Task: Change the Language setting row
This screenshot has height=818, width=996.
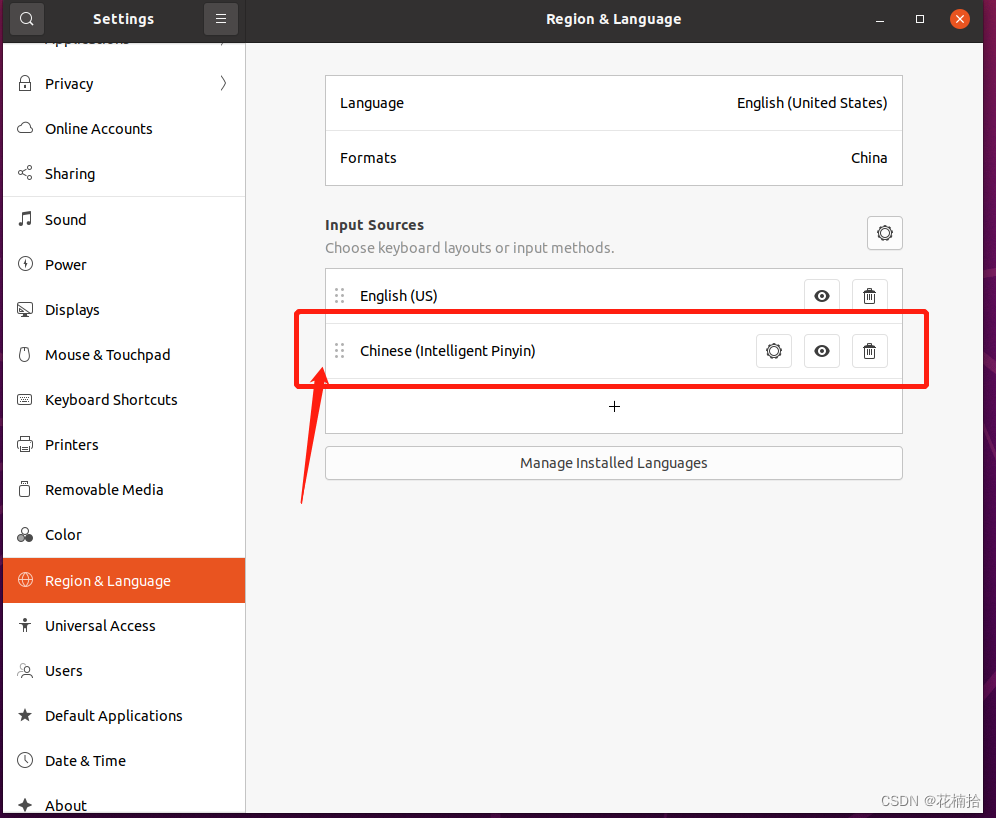Action: [614, 104]
